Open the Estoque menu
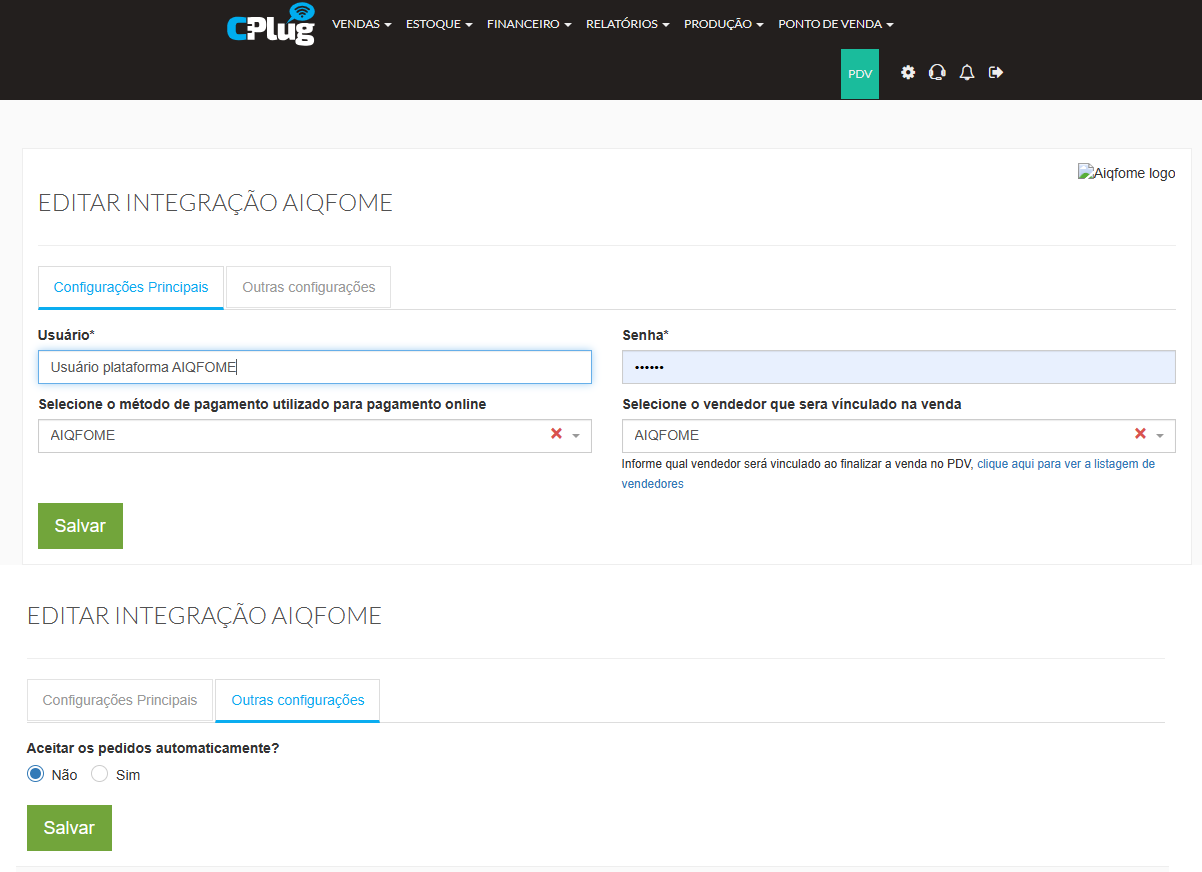 439,24
